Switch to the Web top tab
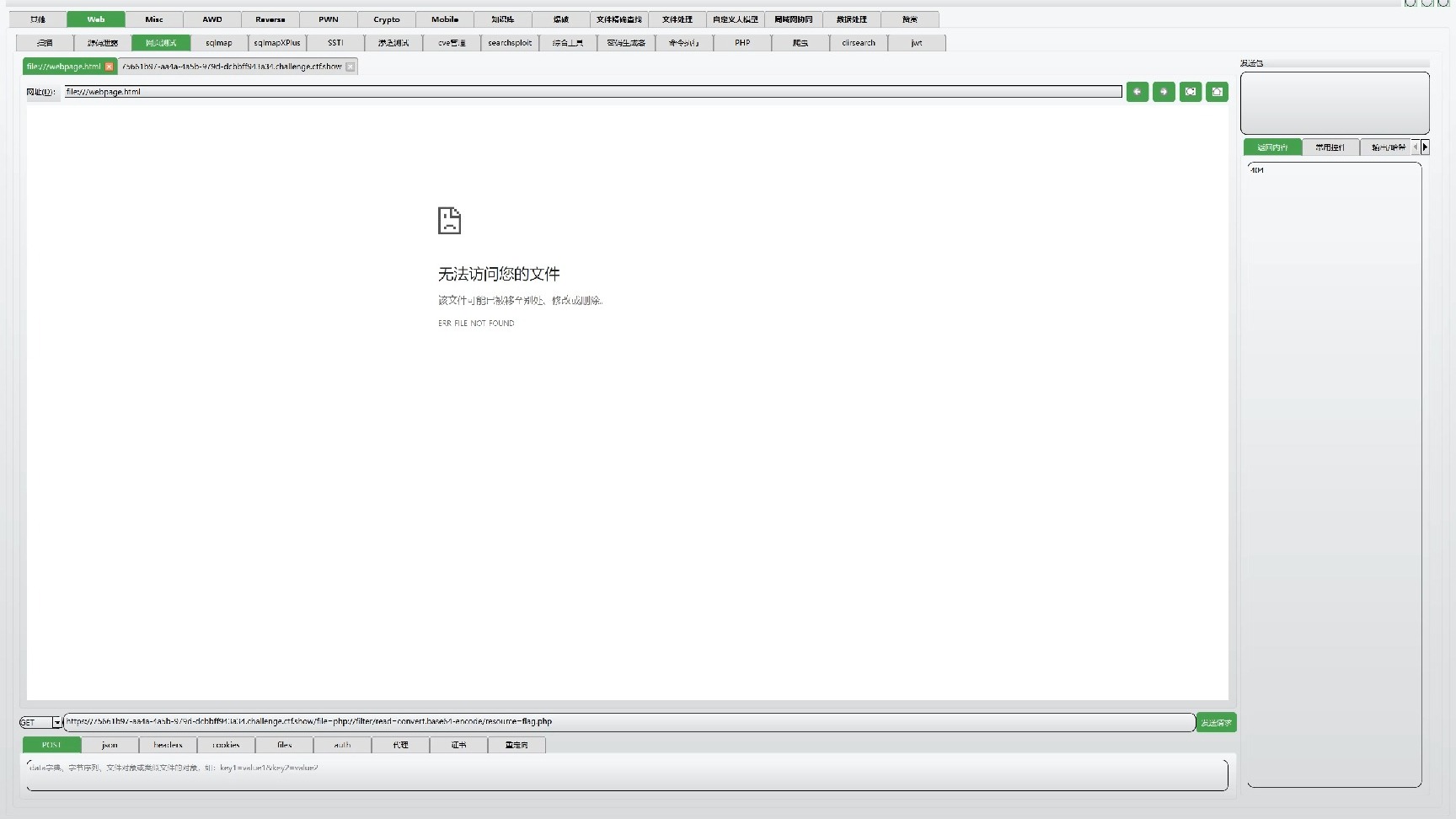Viewport: 1456px width, 819px height. click(96, 19)
